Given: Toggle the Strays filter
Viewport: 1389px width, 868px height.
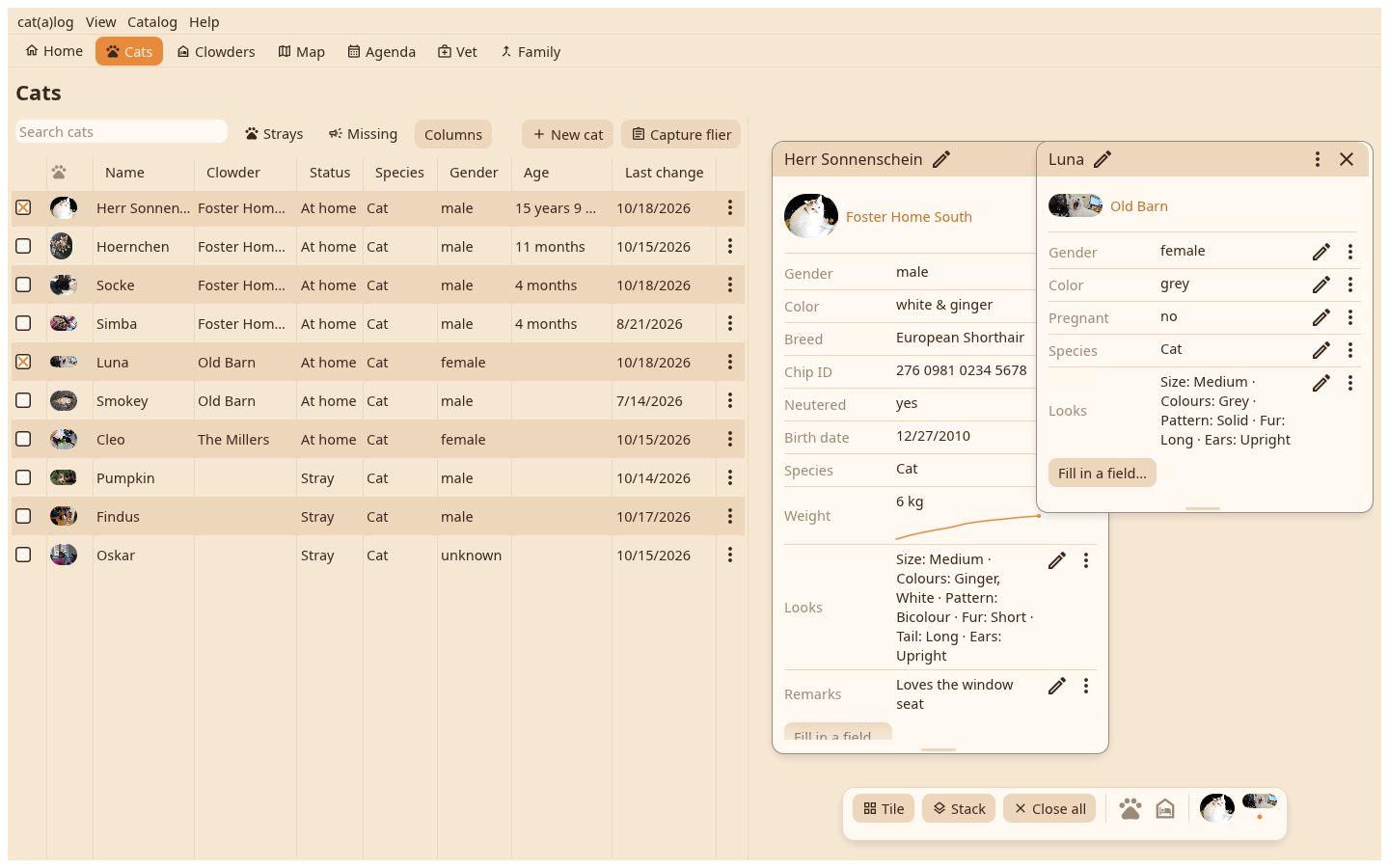Looking at the screenshot, I should [274, 134].
